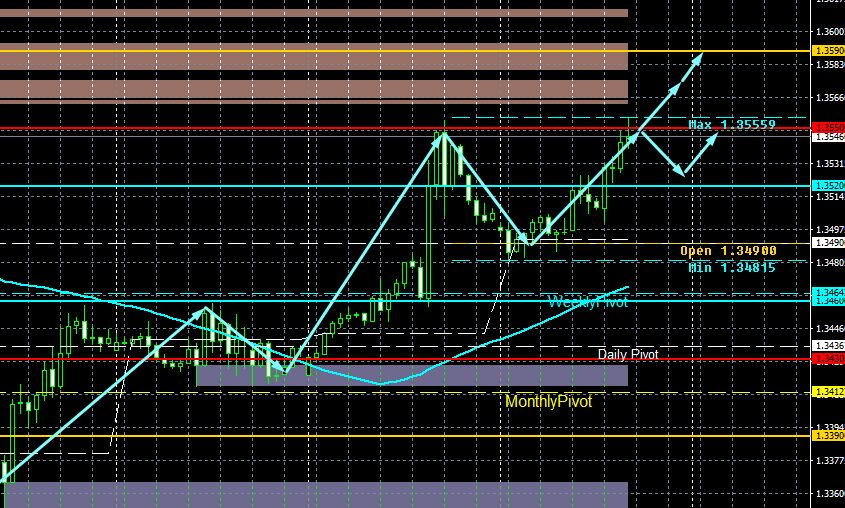Click the white 1.3436 price tag
Image resolution: width=845 pixels, height=508 pixels.
[x=828, y=345]
